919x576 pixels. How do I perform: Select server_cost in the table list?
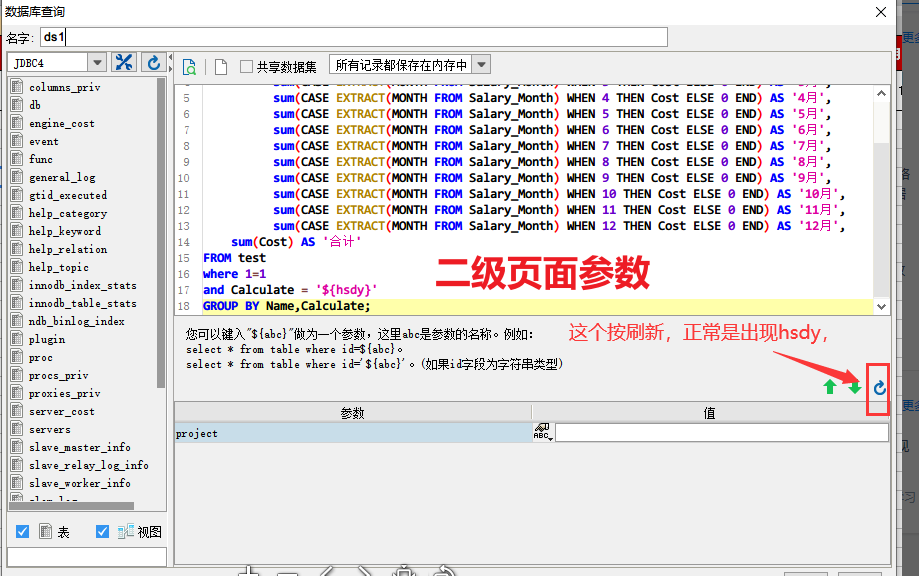click(62, 411)
